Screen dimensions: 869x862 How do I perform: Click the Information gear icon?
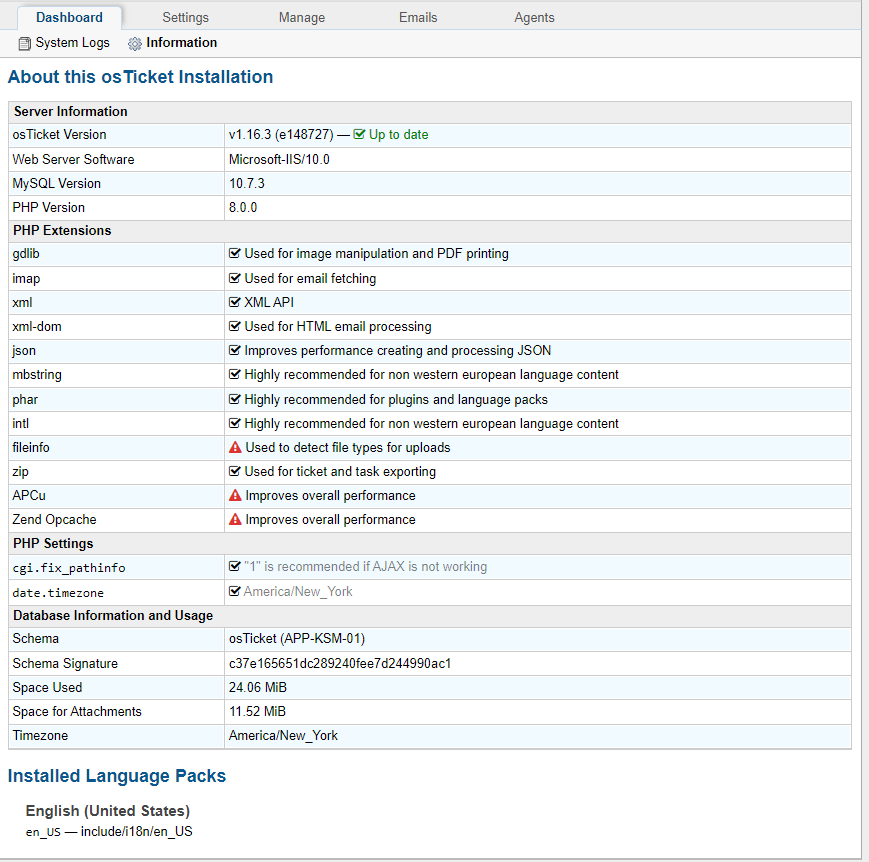pos(135,44)
